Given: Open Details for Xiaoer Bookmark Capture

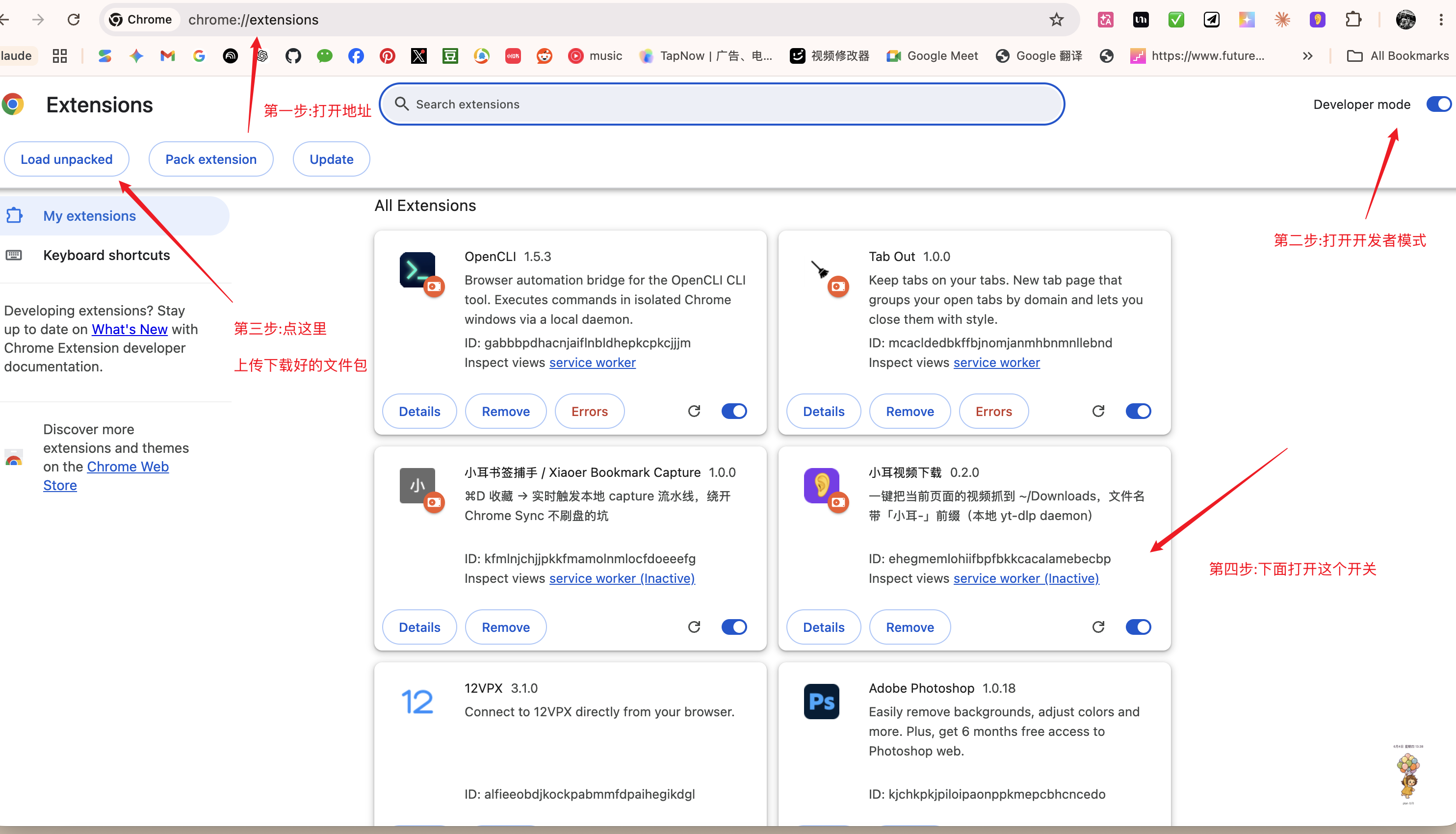Looking at the screenshot, I should click(419, 627).
